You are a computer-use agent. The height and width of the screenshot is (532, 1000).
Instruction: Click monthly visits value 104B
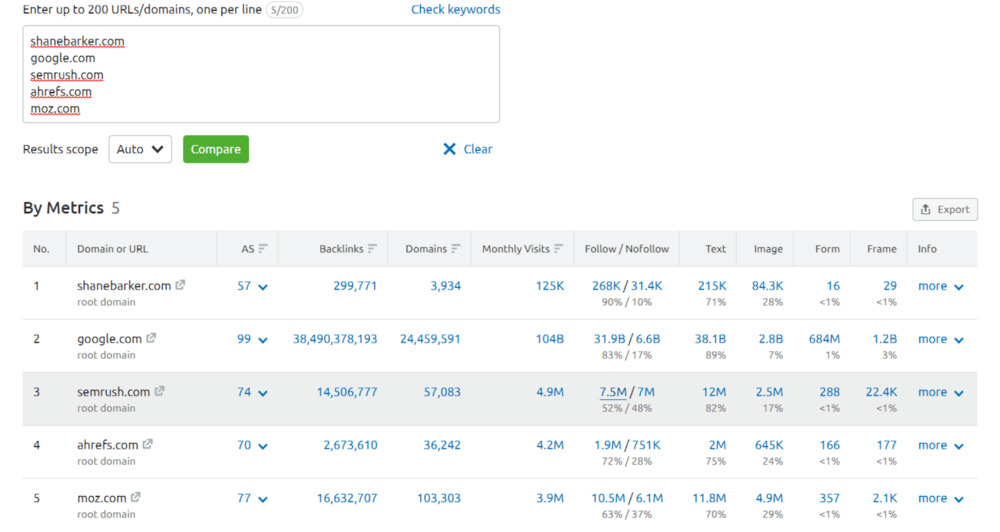[550, 339]
